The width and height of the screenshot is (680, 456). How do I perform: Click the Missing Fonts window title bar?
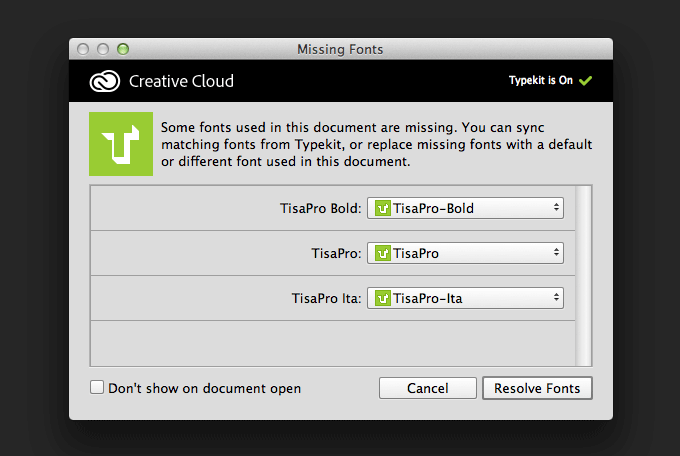[x=340, y=49]
